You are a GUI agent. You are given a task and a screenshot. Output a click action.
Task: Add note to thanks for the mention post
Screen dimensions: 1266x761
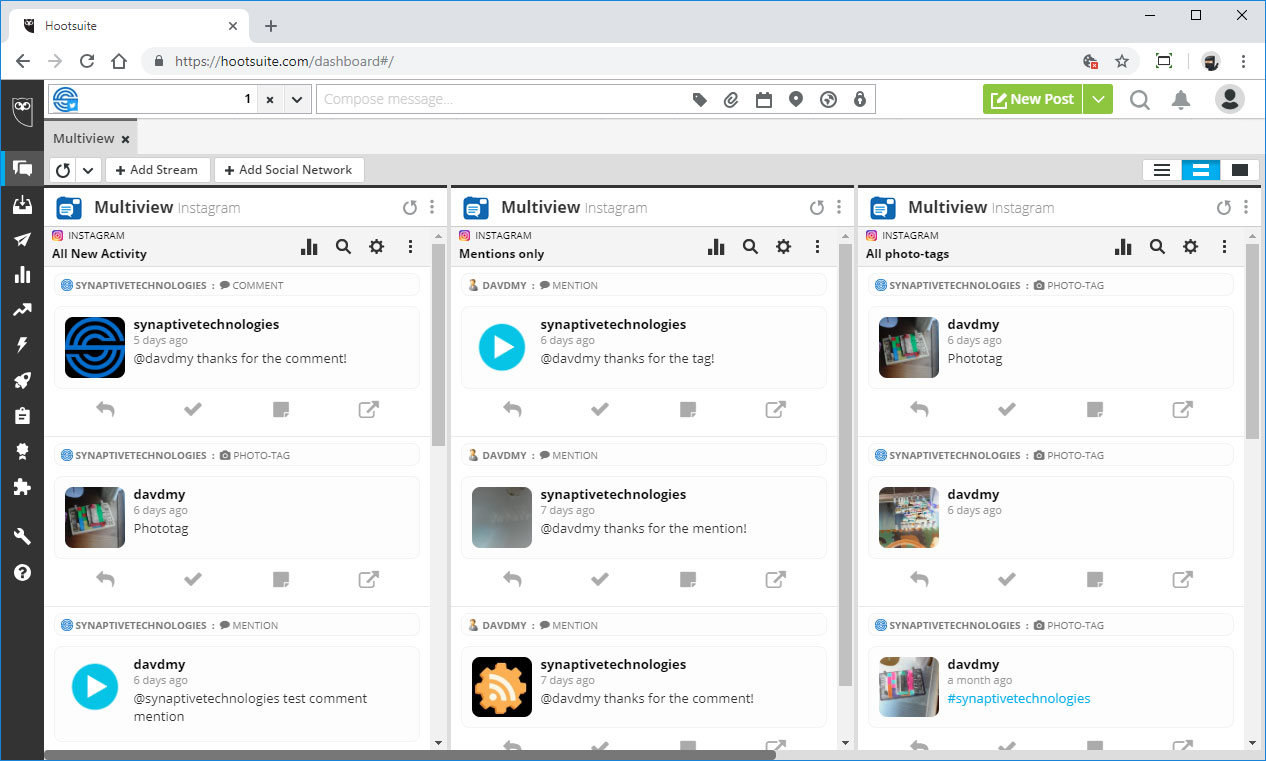pos(688,578)
